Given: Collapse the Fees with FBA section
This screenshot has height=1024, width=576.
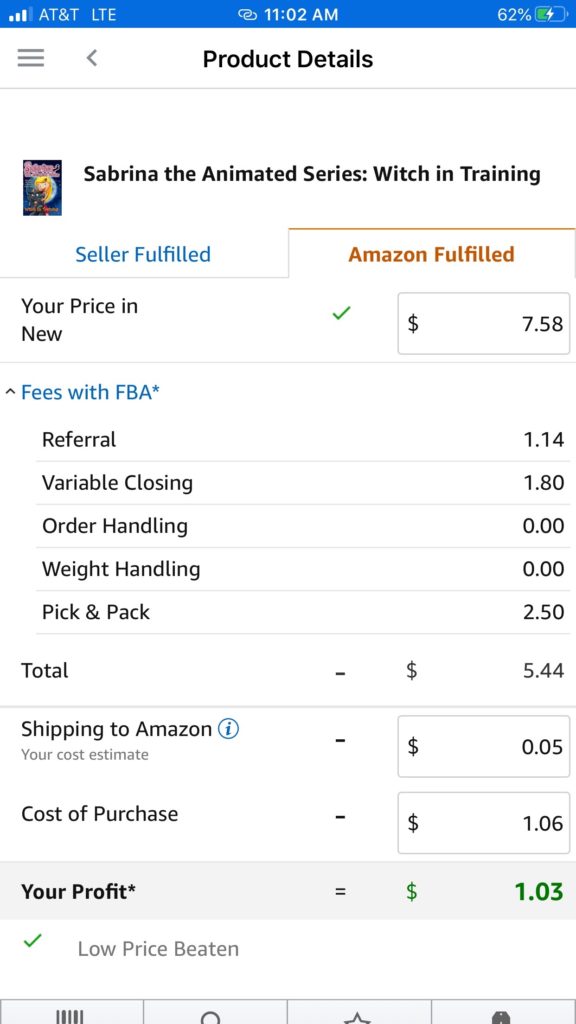Looking at the screenshot, I should (x=90, y=392).
